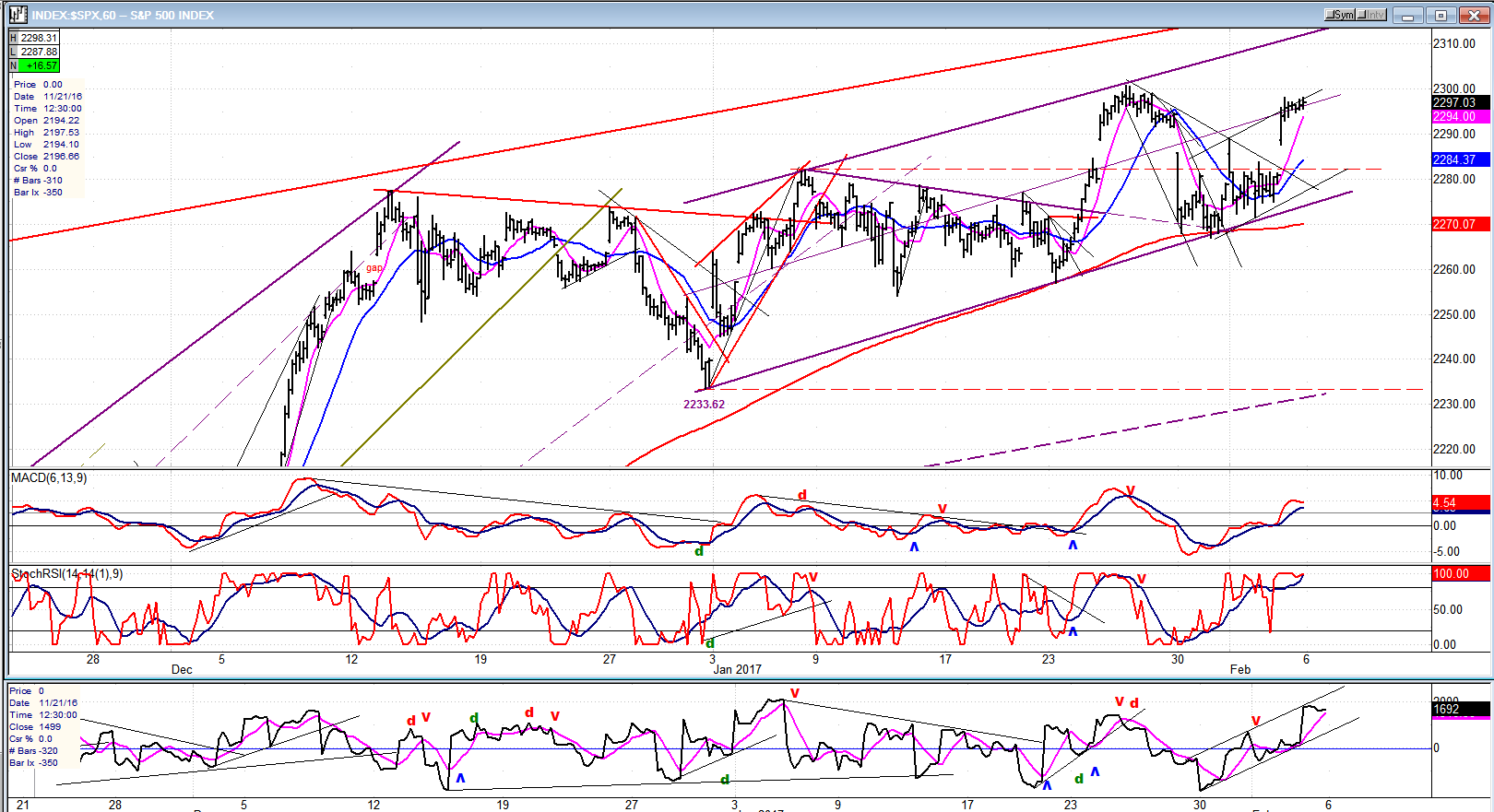Select the green net change +16.57 box
This screenshot has height=812, width=1494.
click(x=40, y=65)
